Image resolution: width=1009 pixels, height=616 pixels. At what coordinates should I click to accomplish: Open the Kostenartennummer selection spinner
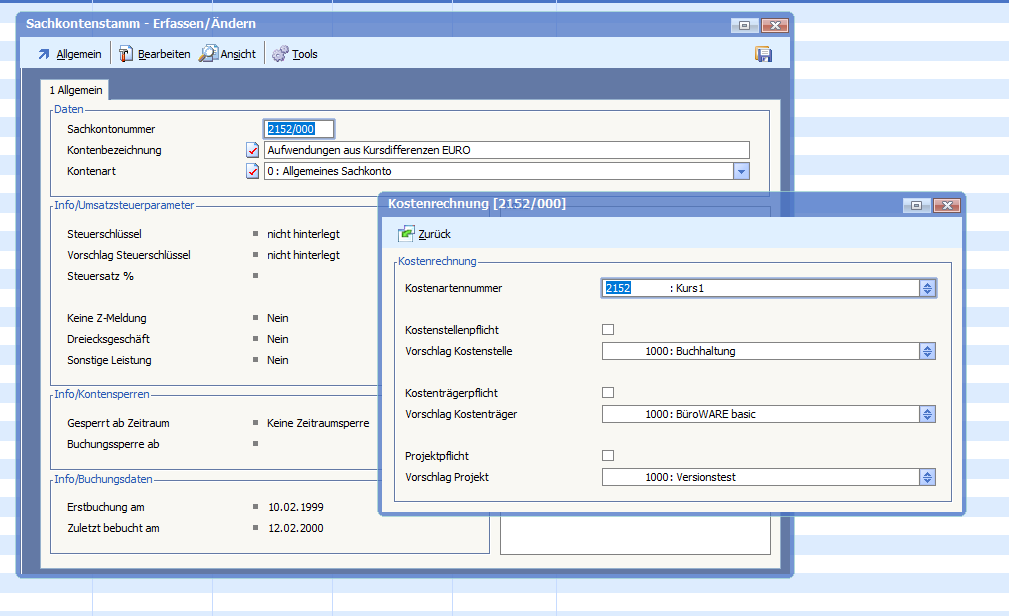[927, 288]
